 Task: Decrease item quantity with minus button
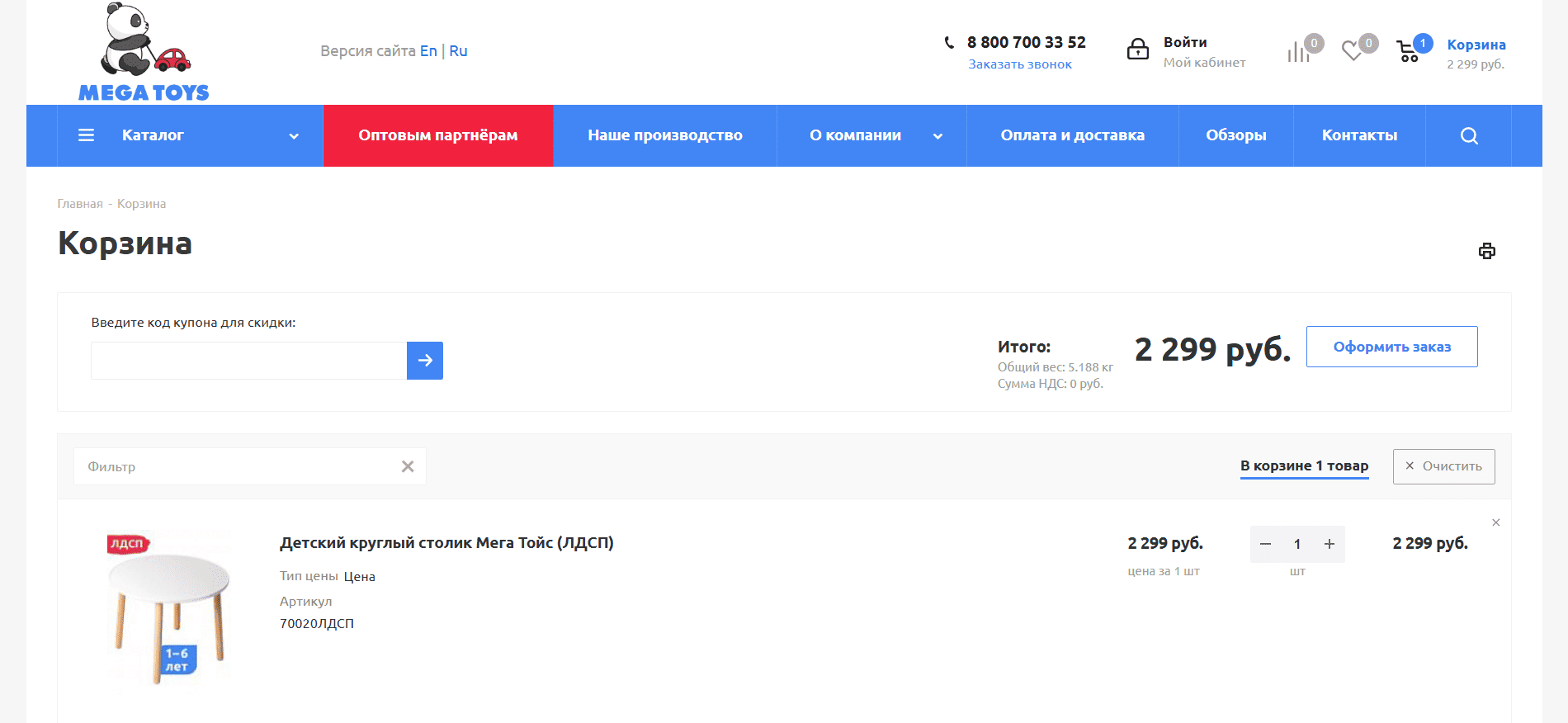click(x=1266, y=544)
